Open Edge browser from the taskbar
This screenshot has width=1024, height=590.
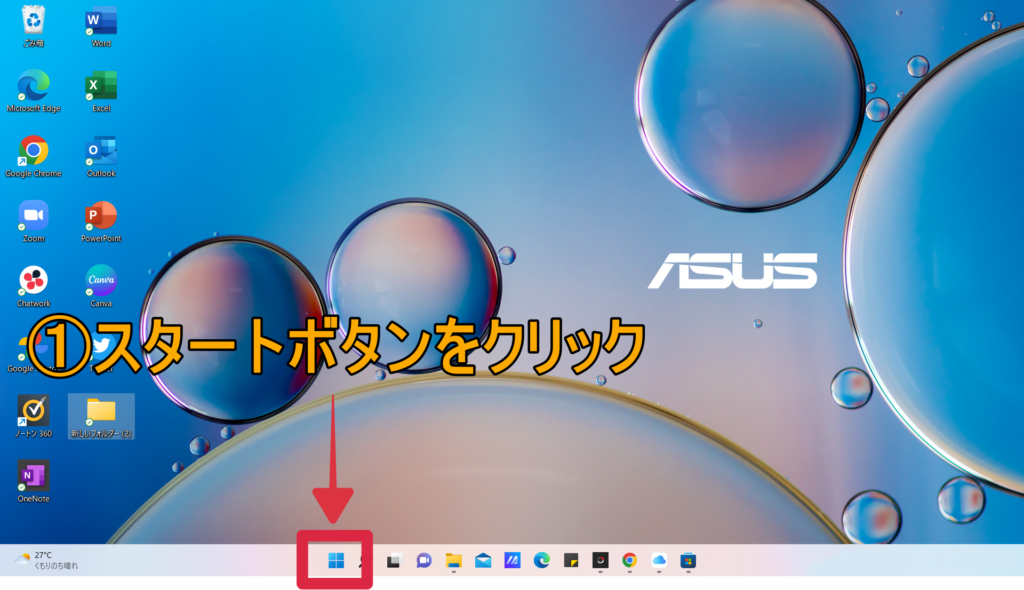541,561
